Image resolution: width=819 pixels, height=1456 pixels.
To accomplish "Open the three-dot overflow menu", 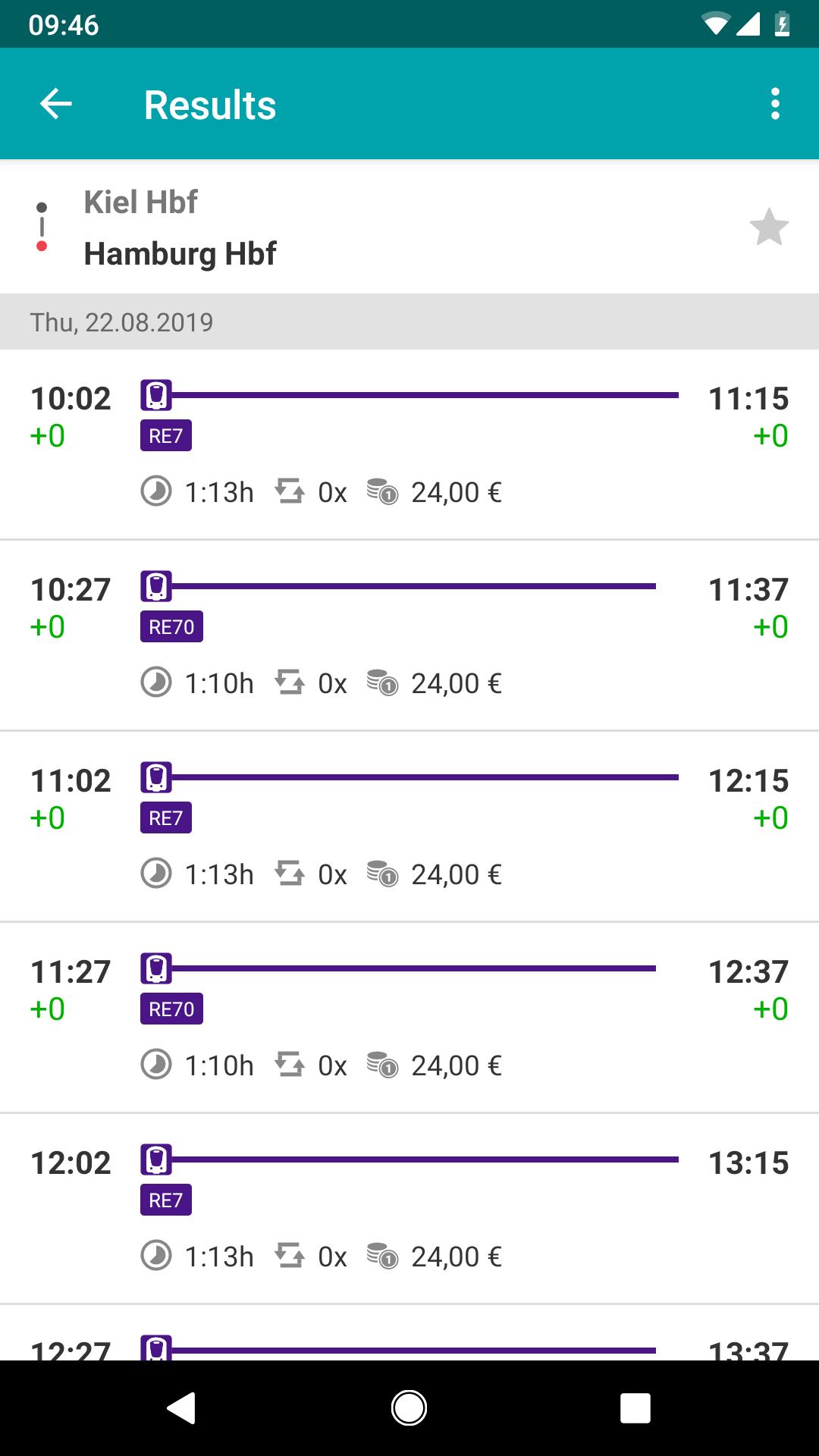I will click(x=774, y=104).
